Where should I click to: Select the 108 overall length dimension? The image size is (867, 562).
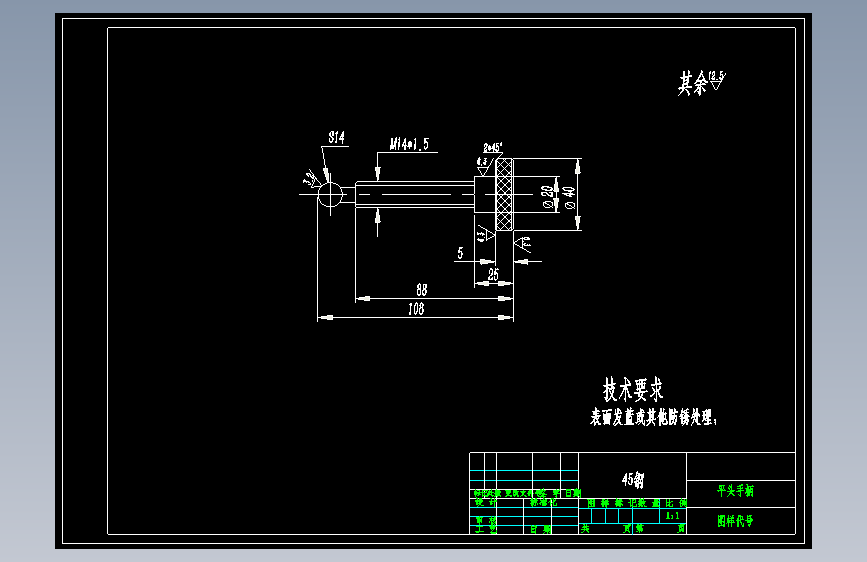pos(416,309)
